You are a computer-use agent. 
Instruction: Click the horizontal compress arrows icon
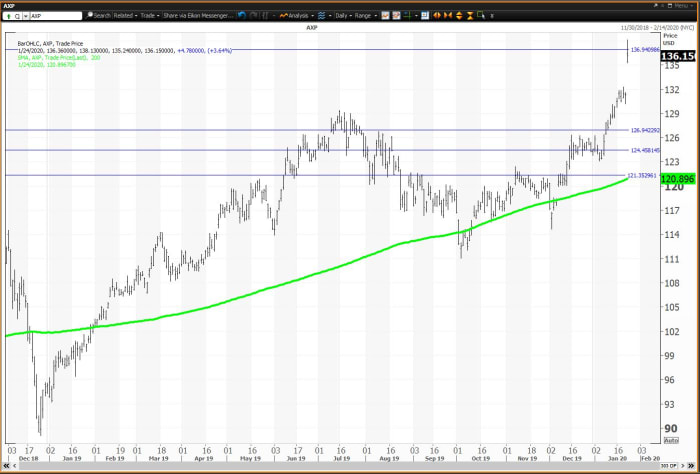pyautogui.click(x=448, y=16)
